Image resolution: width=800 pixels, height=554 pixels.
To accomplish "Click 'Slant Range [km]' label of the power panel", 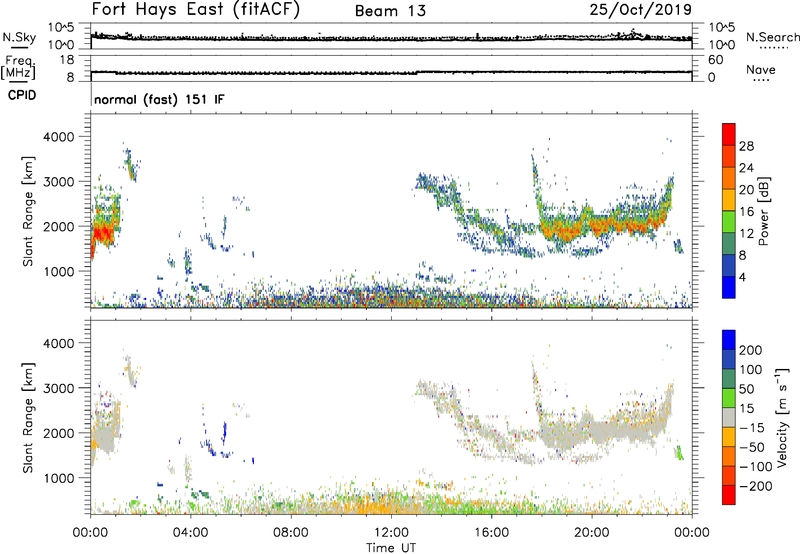I will point(28,211).
